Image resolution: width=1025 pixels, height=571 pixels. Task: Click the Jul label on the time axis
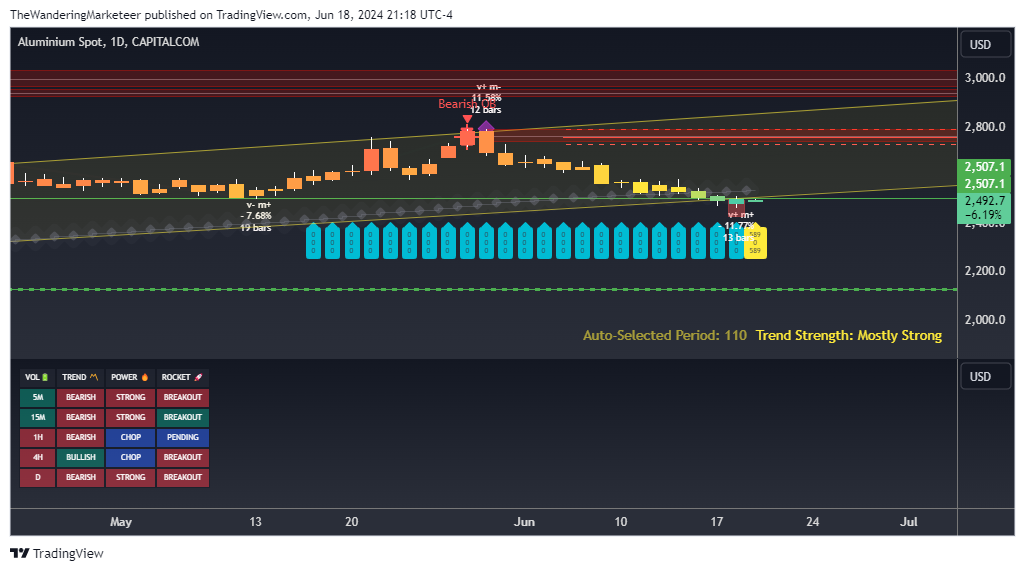pyautogui.click(x=909, y=522)
